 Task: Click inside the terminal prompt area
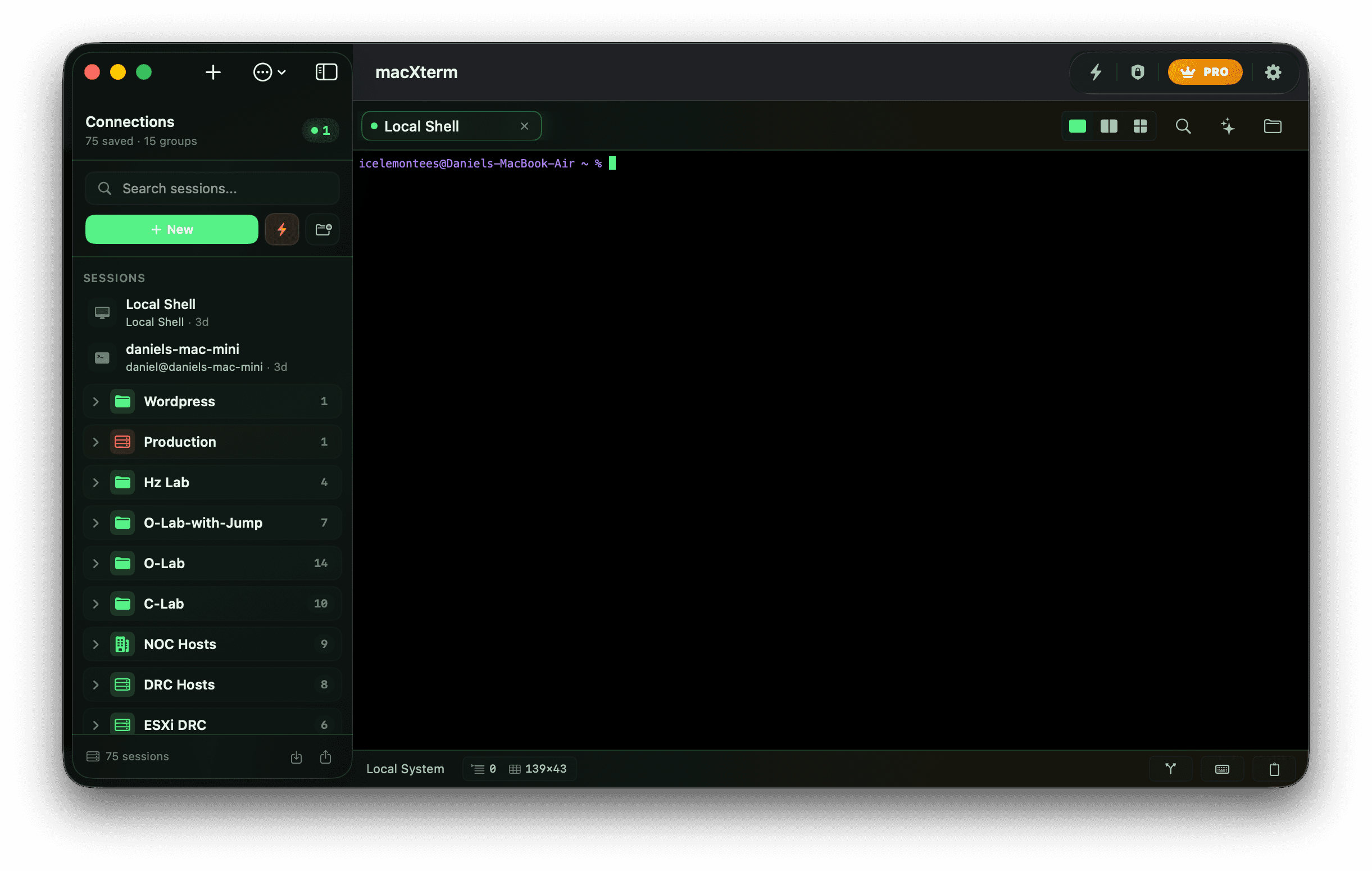tap(830, 450)
